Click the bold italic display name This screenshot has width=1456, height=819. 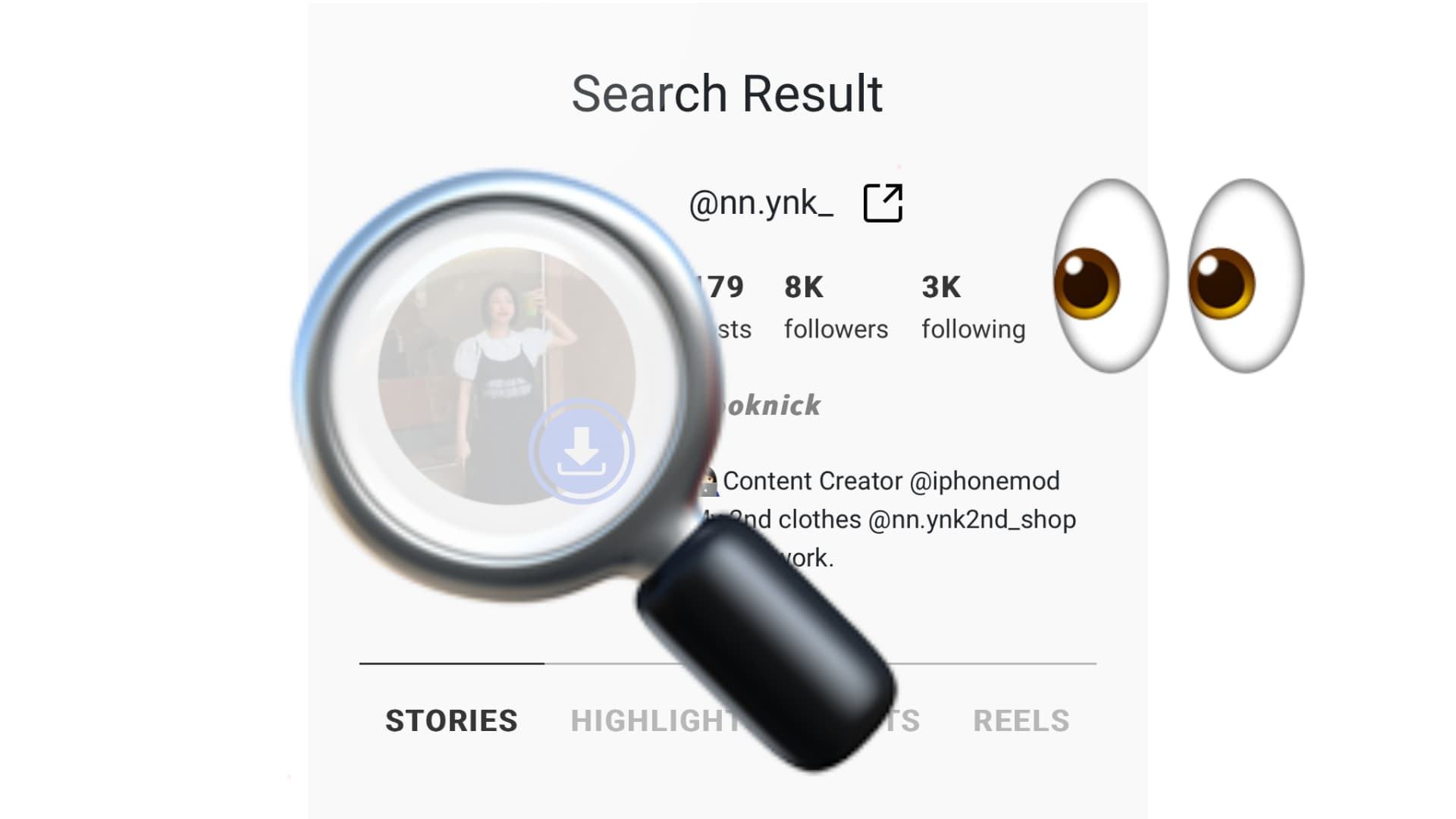click(772, 405)
